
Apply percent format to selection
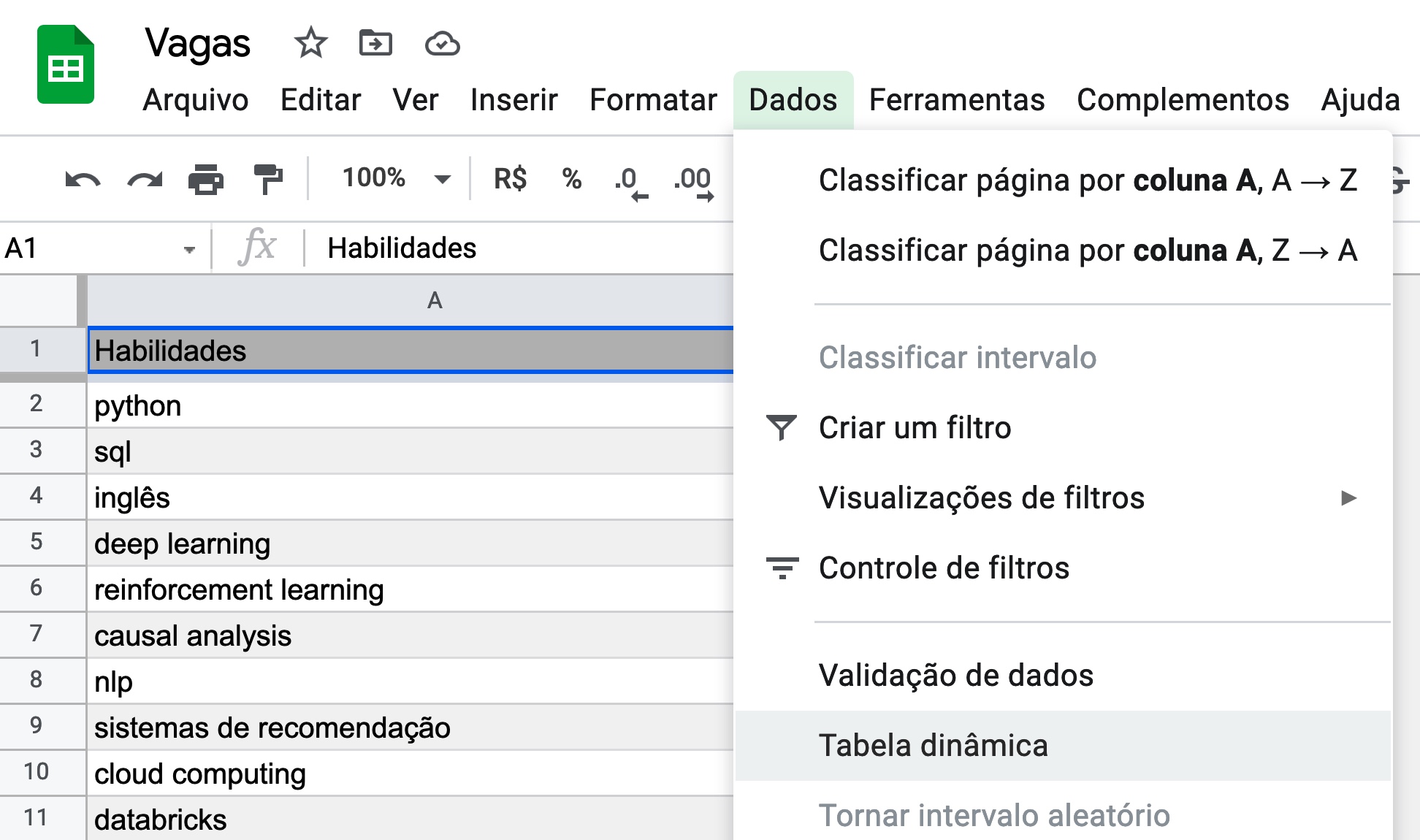tap(572, 179)
